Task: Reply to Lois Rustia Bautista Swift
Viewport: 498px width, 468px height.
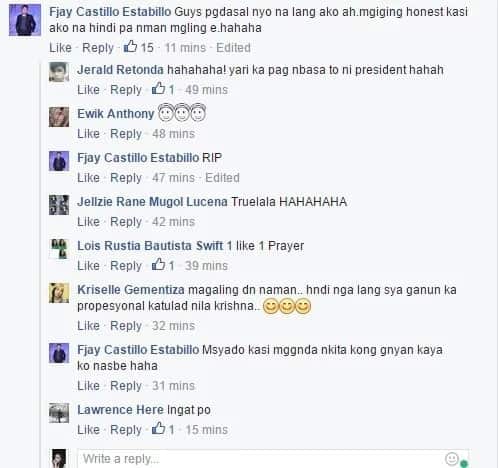Action: [x=126, y=265]
